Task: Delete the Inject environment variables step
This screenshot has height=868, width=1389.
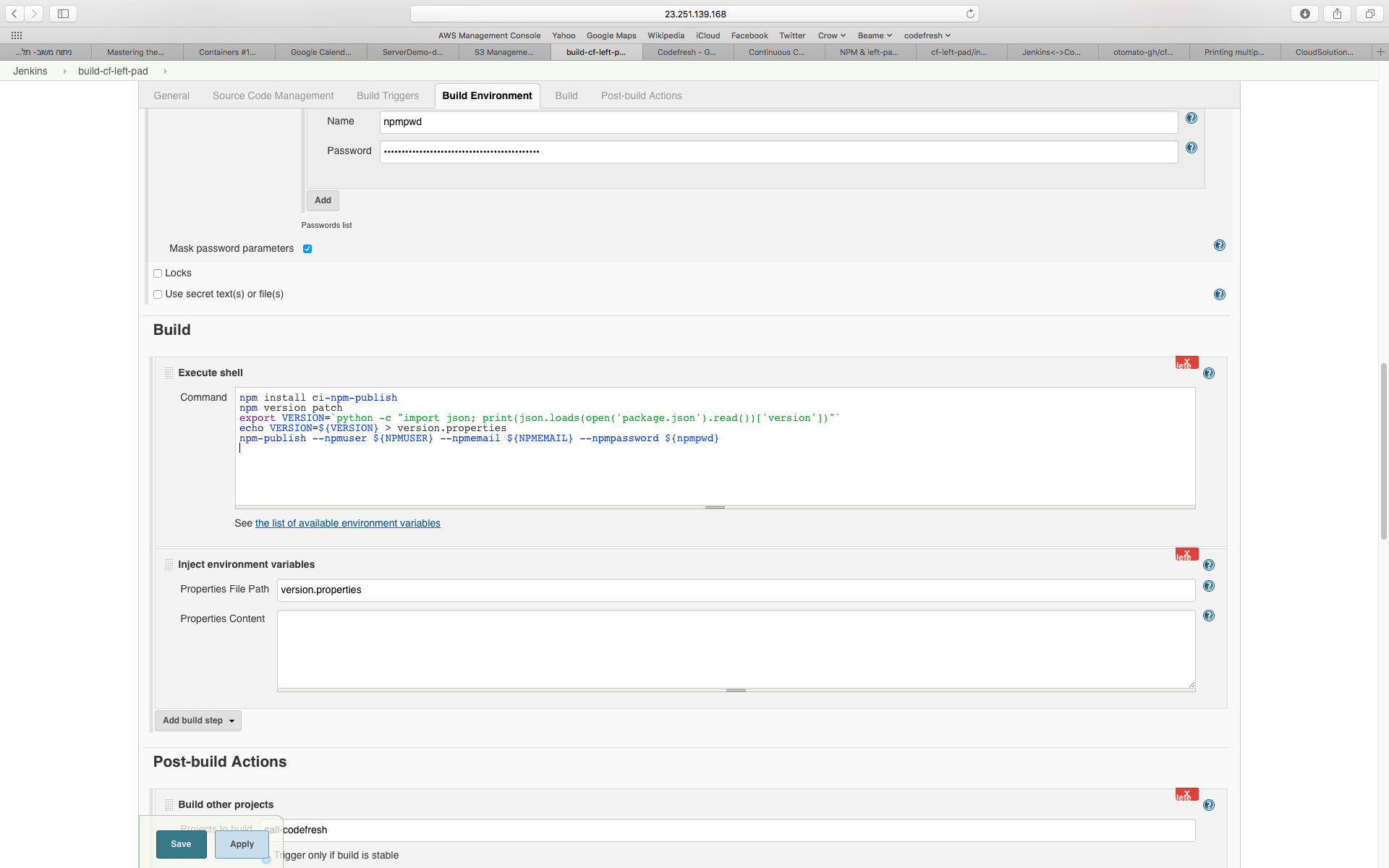Action: [1186, 554]
